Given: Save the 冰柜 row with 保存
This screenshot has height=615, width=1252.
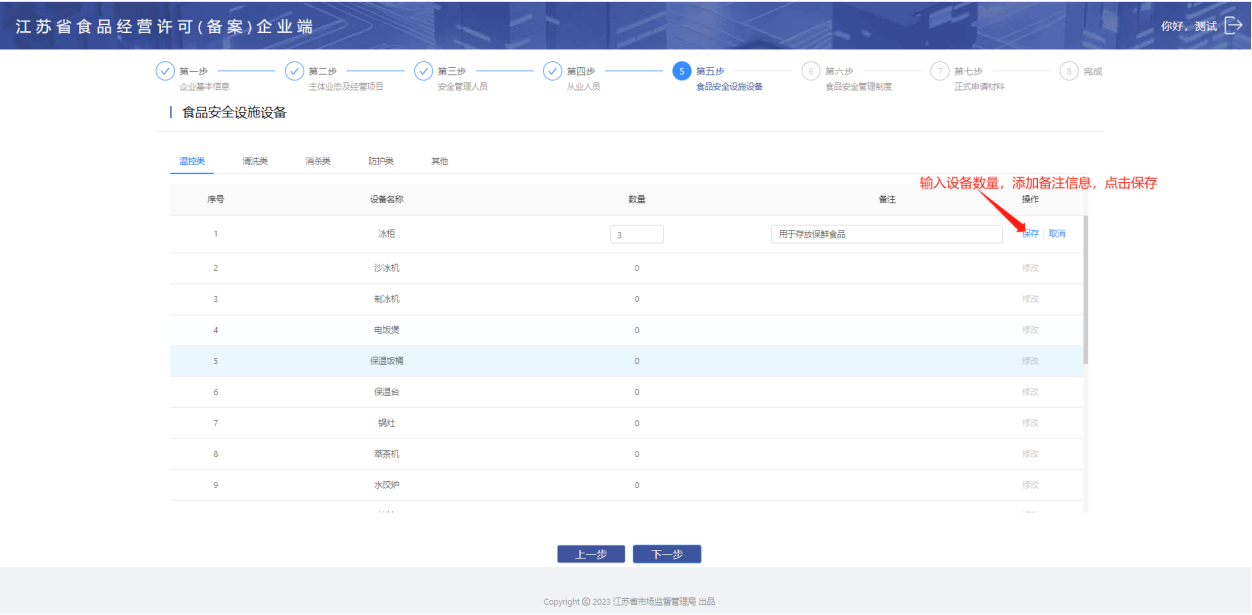Looking at the screenshot, I should click(1030, 234).
